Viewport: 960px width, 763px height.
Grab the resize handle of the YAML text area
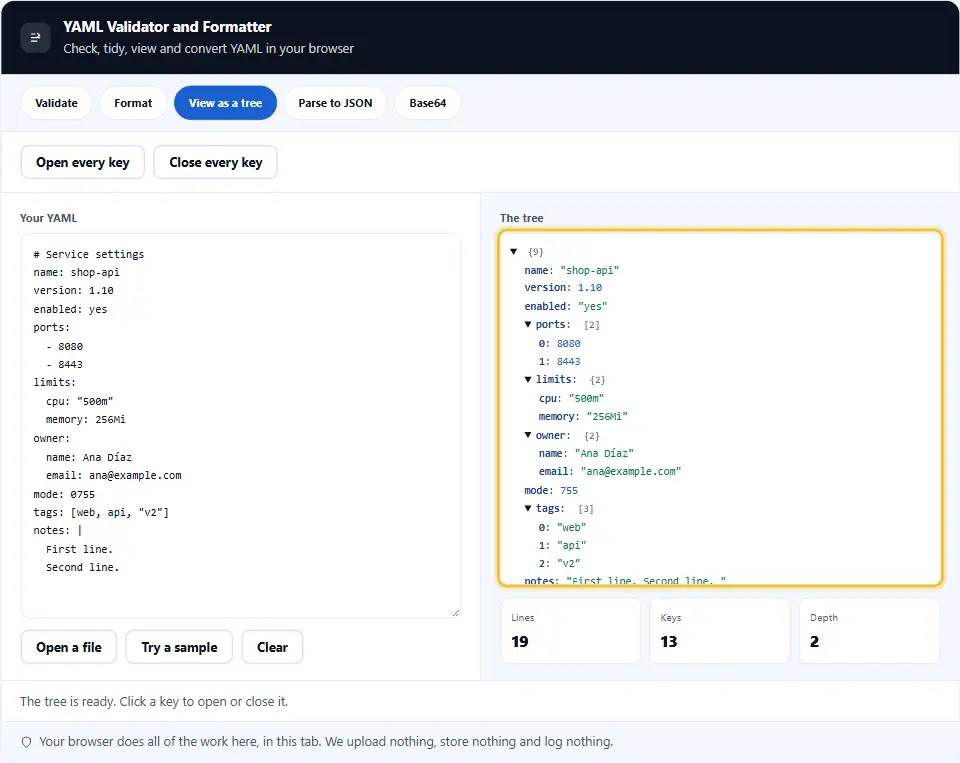pos(456,612)
